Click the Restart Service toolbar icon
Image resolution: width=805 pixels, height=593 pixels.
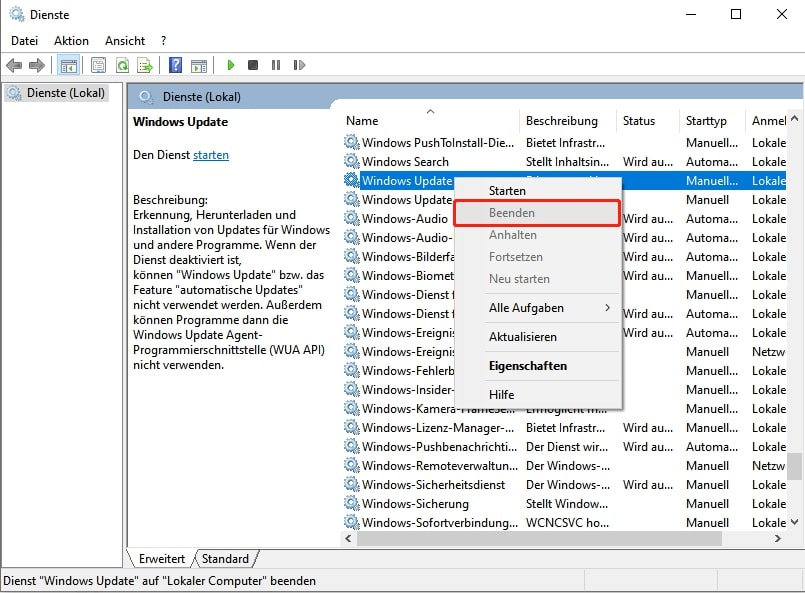[298, 65]
